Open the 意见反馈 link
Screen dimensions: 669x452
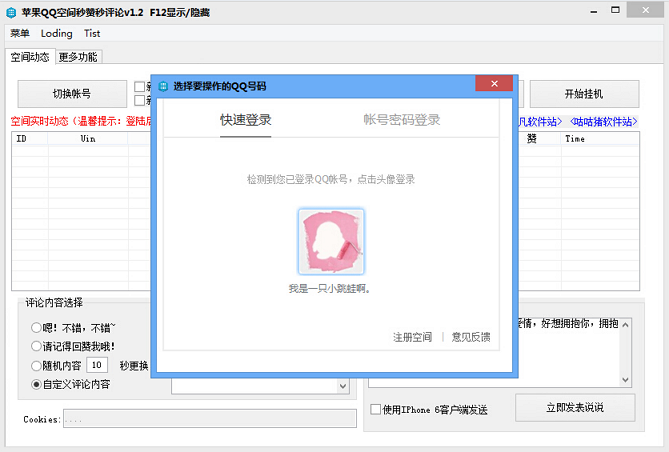(471, 337)
